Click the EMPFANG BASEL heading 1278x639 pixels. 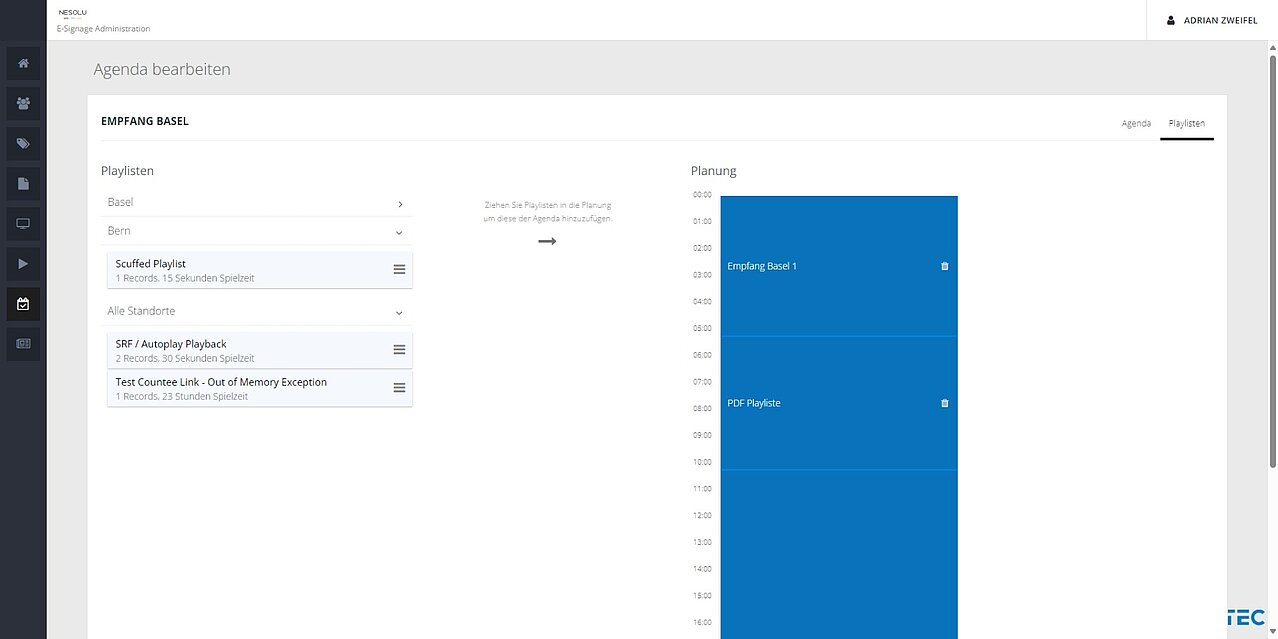coord(145,121)
